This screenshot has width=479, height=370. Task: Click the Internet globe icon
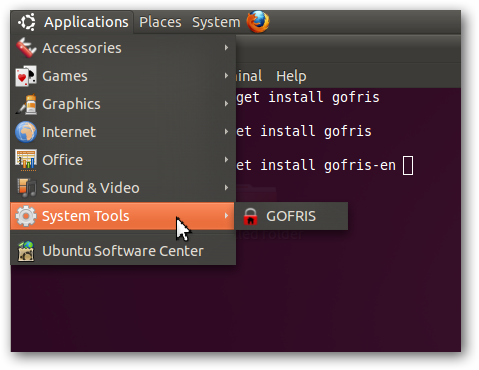pos(26,132)
